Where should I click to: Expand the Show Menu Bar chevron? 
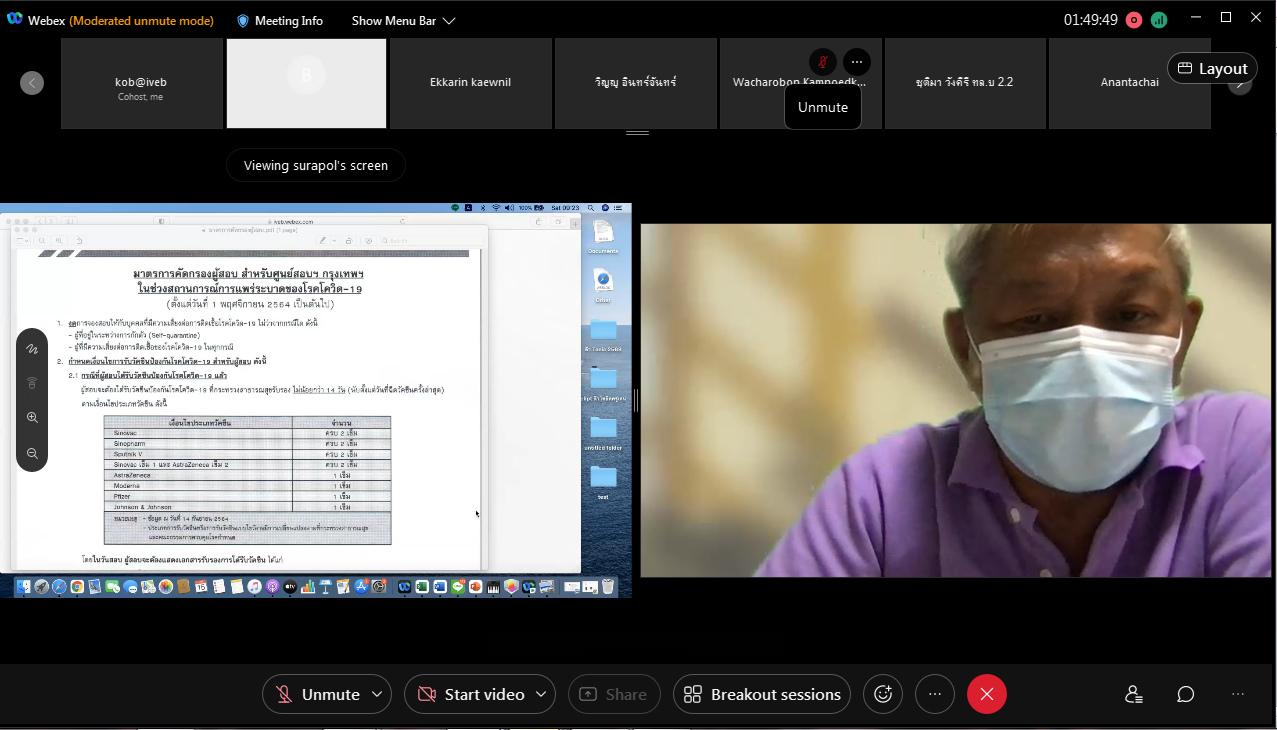click(449, 21)
